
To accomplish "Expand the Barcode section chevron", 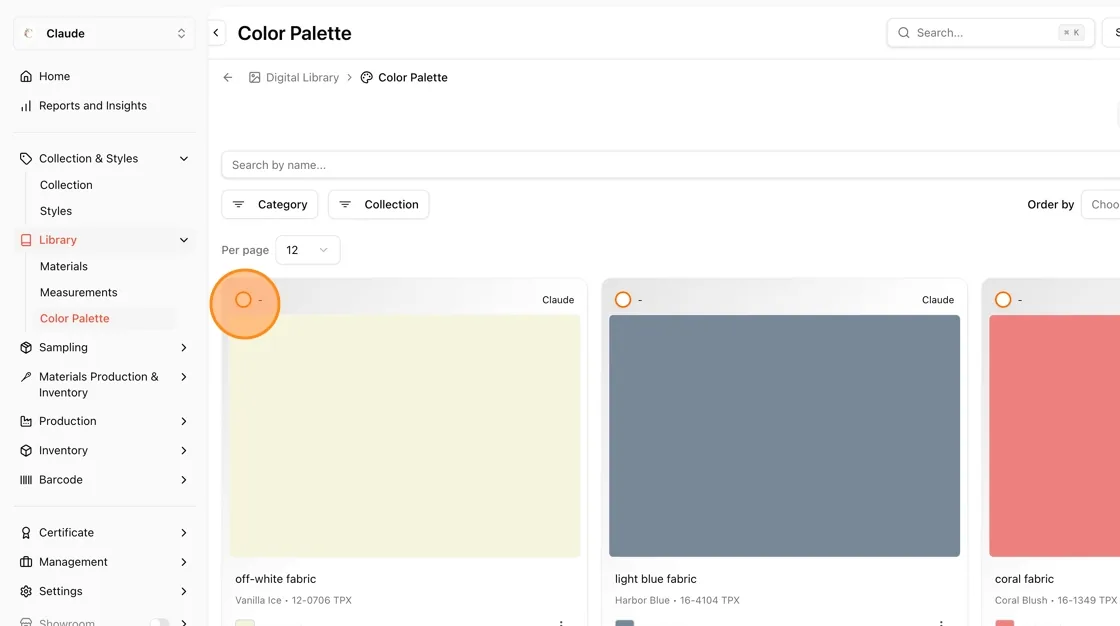I will click(184, 480).
